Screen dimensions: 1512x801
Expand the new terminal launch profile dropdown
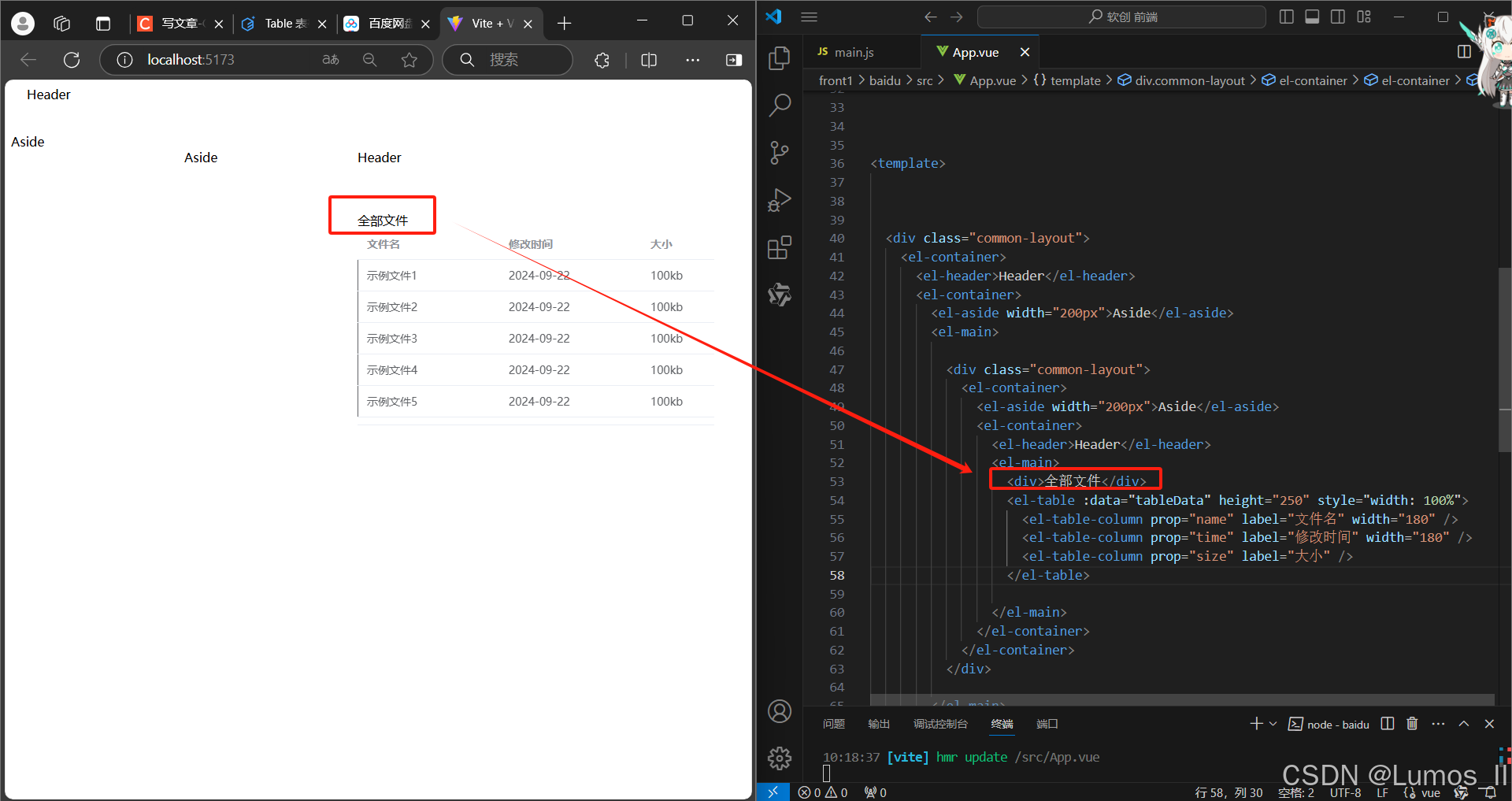(x=1273, y=724)
